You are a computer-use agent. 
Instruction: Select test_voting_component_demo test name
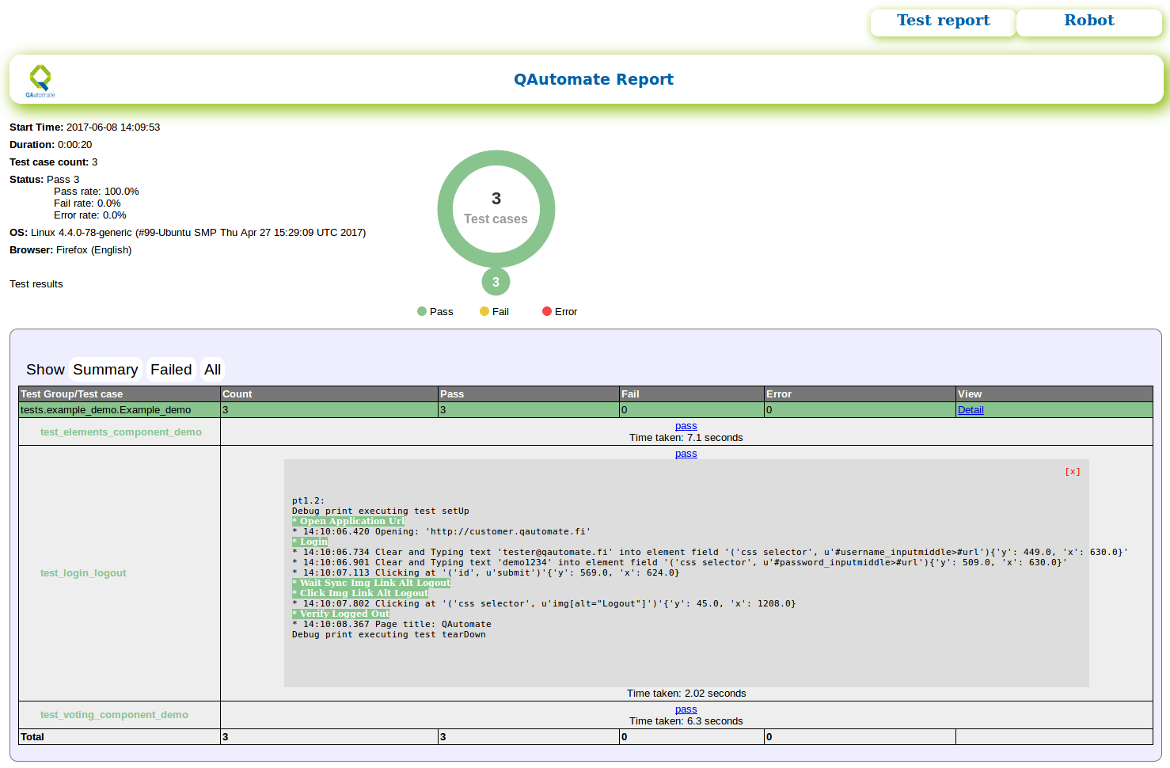pyautogui.click(x=114, y=715)
